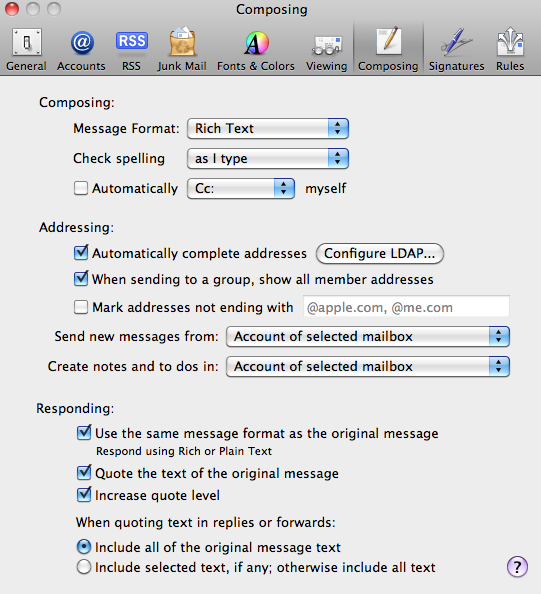
Task: Close the Composing preferences window
Action: pyautogui.click(x=12, y=9)
